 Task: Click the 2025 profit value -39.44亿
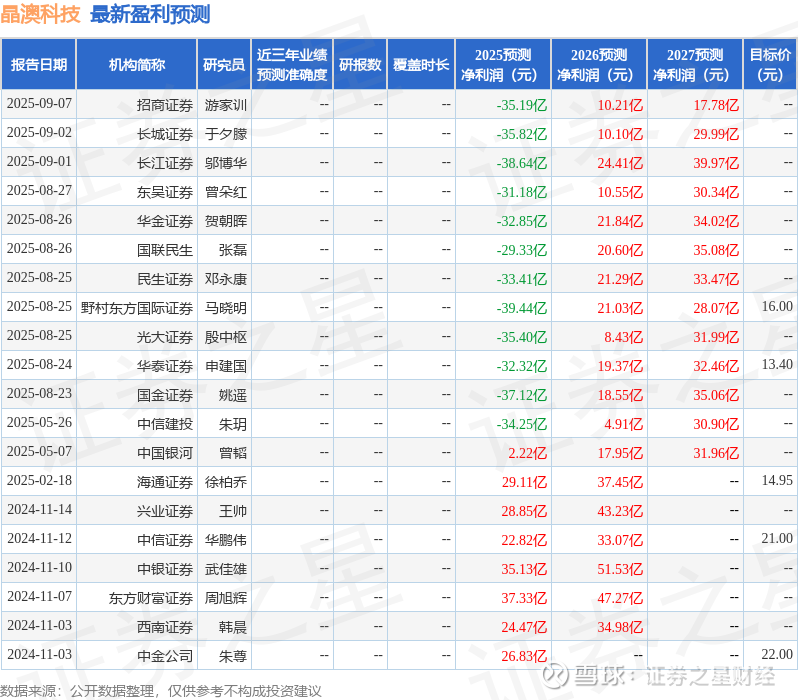[x=522, y=309]
